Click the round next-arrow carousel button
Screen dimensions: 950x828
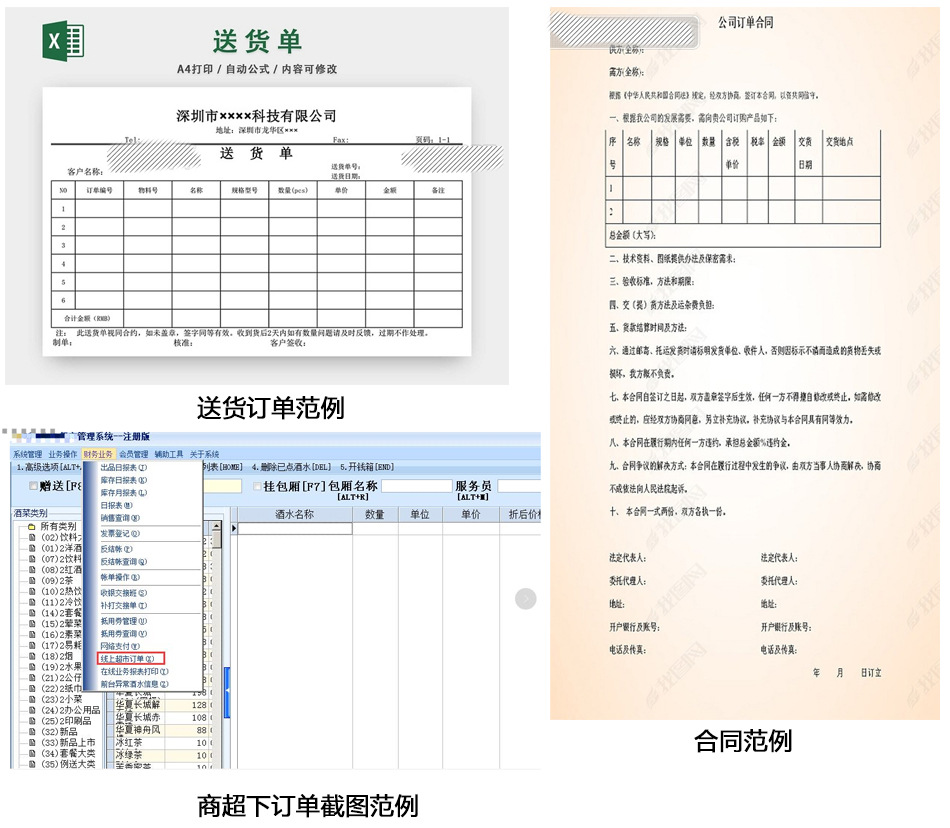[x=526, y=599]
